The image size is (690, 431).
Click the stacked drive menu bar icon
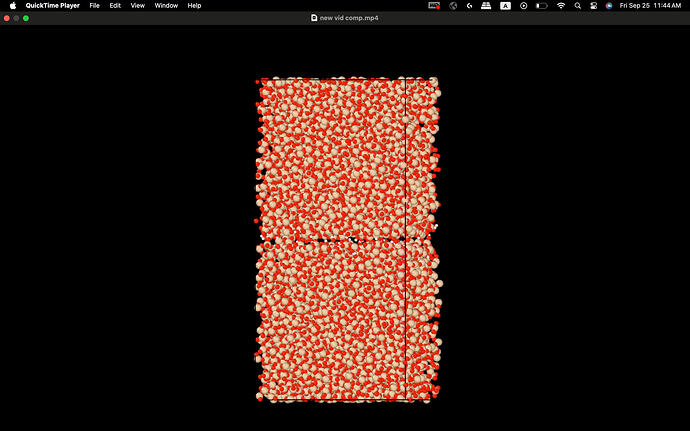(486, 6)
